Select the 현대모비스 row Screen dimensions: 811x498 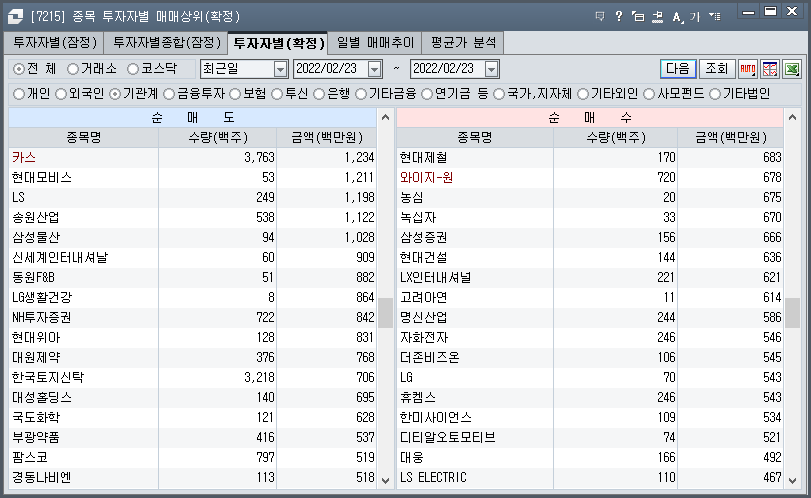(x=192, y=178)
